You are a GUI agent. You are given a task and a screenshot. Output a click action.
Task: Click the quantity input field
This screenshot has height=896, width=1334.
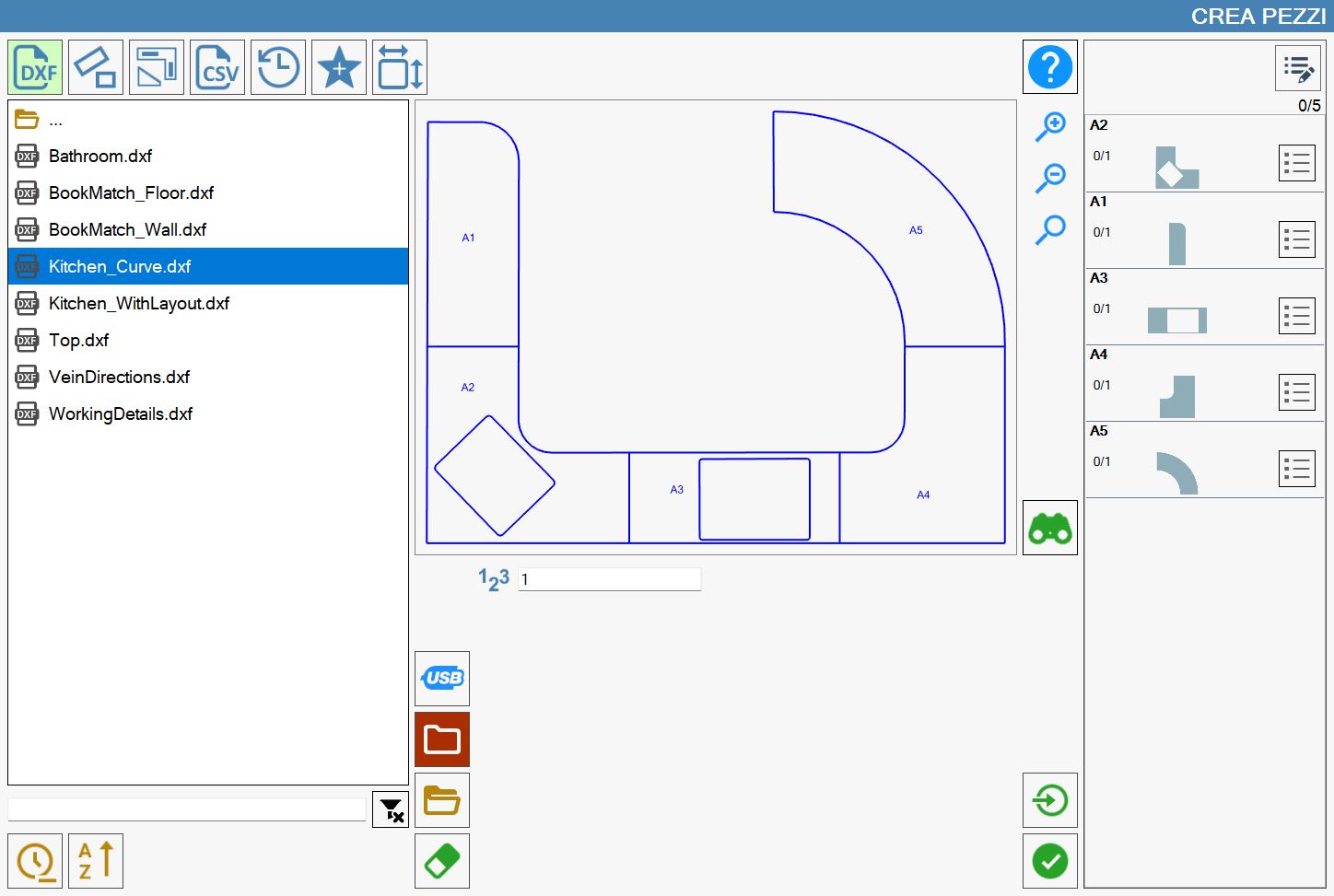tap(610, 579)
